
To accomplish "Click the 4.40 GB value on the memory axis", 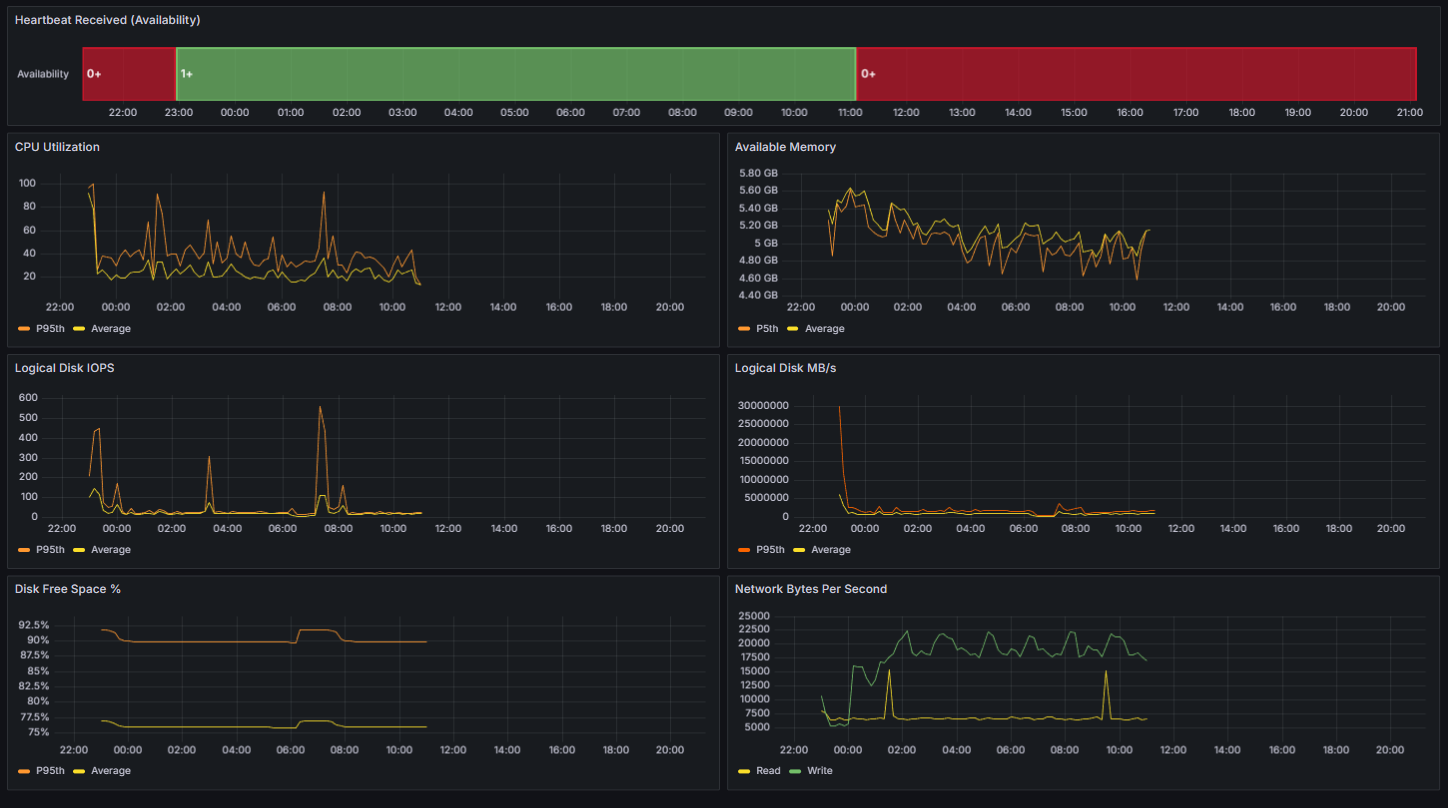I will (758, 295).
